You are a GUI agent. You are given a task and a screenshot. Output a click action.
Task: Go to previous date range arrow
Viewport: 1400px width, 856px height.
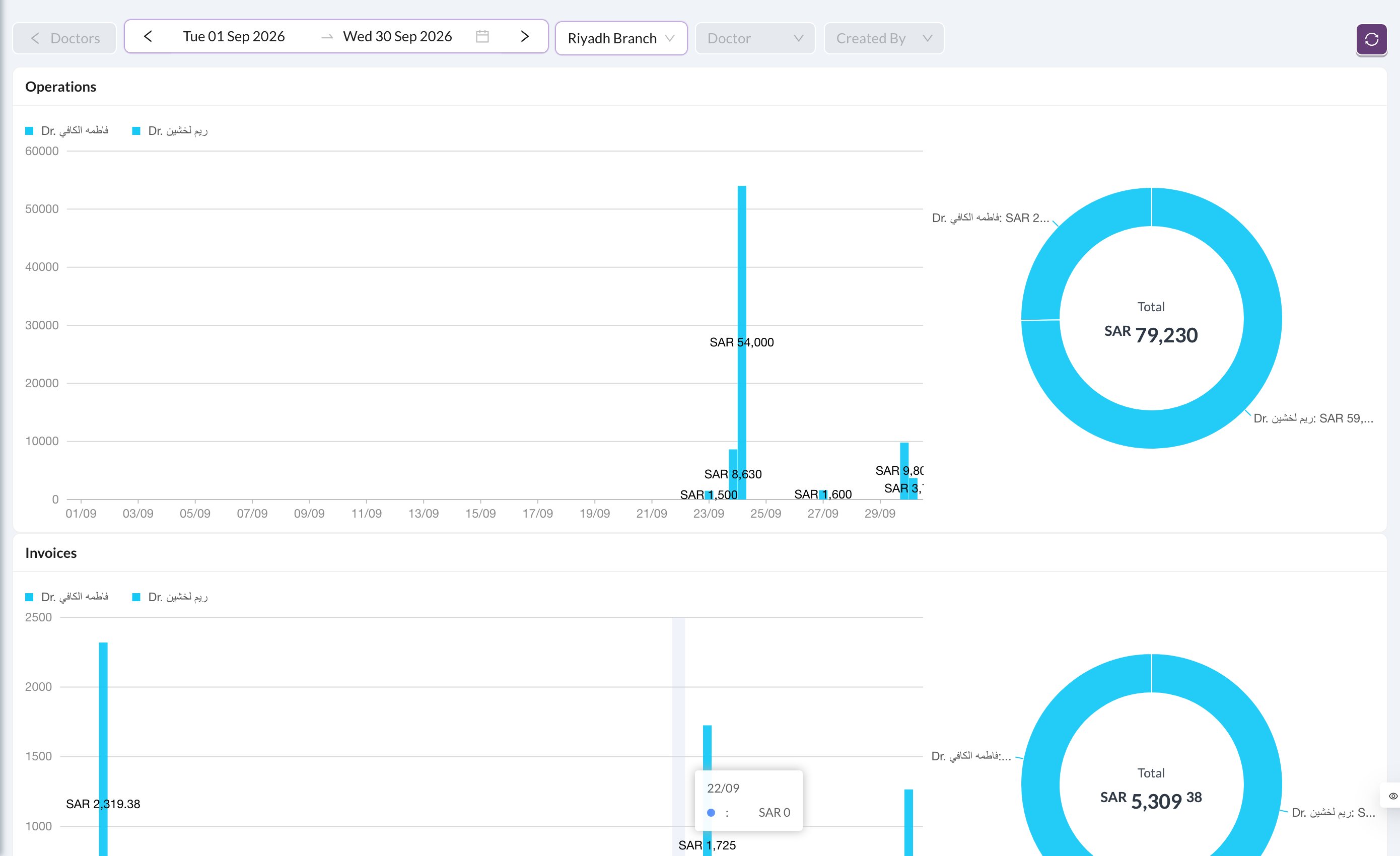[x=148, y=37]
